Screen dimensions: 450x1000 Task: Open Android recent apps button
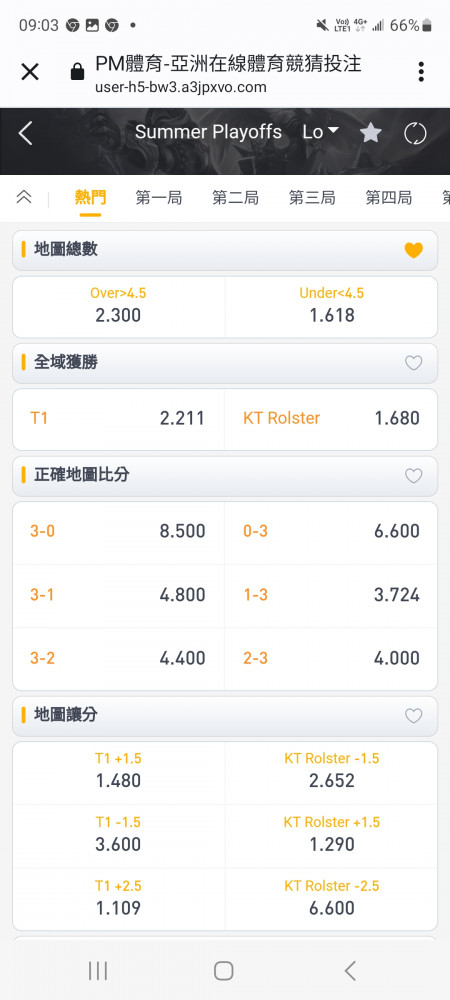click(x=98, y=971)
